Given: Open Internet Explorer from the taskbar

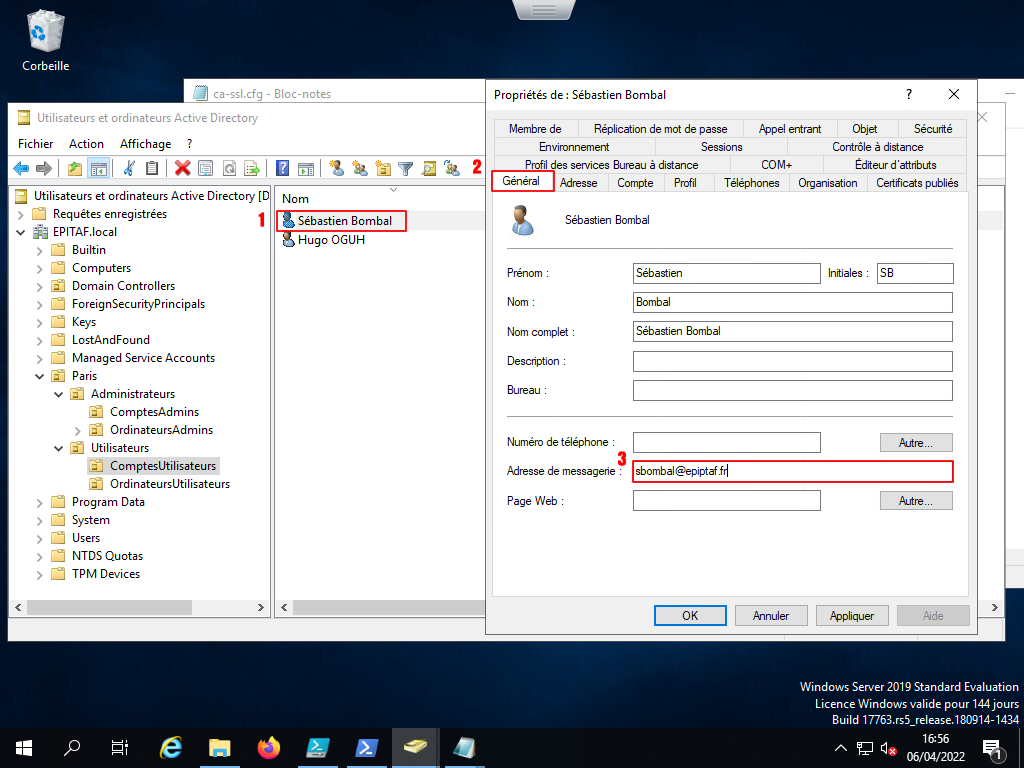Looking at the screenshot, I should (x=172, y=747).
